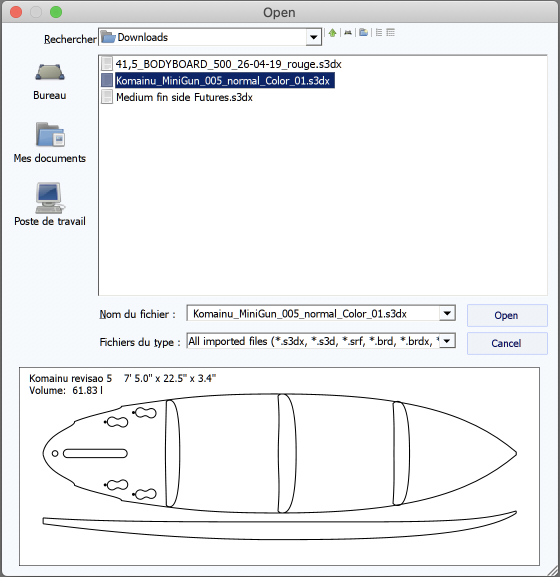
Task: Expand the Nom du fichier dropdown
Action: tap(447, 314)
